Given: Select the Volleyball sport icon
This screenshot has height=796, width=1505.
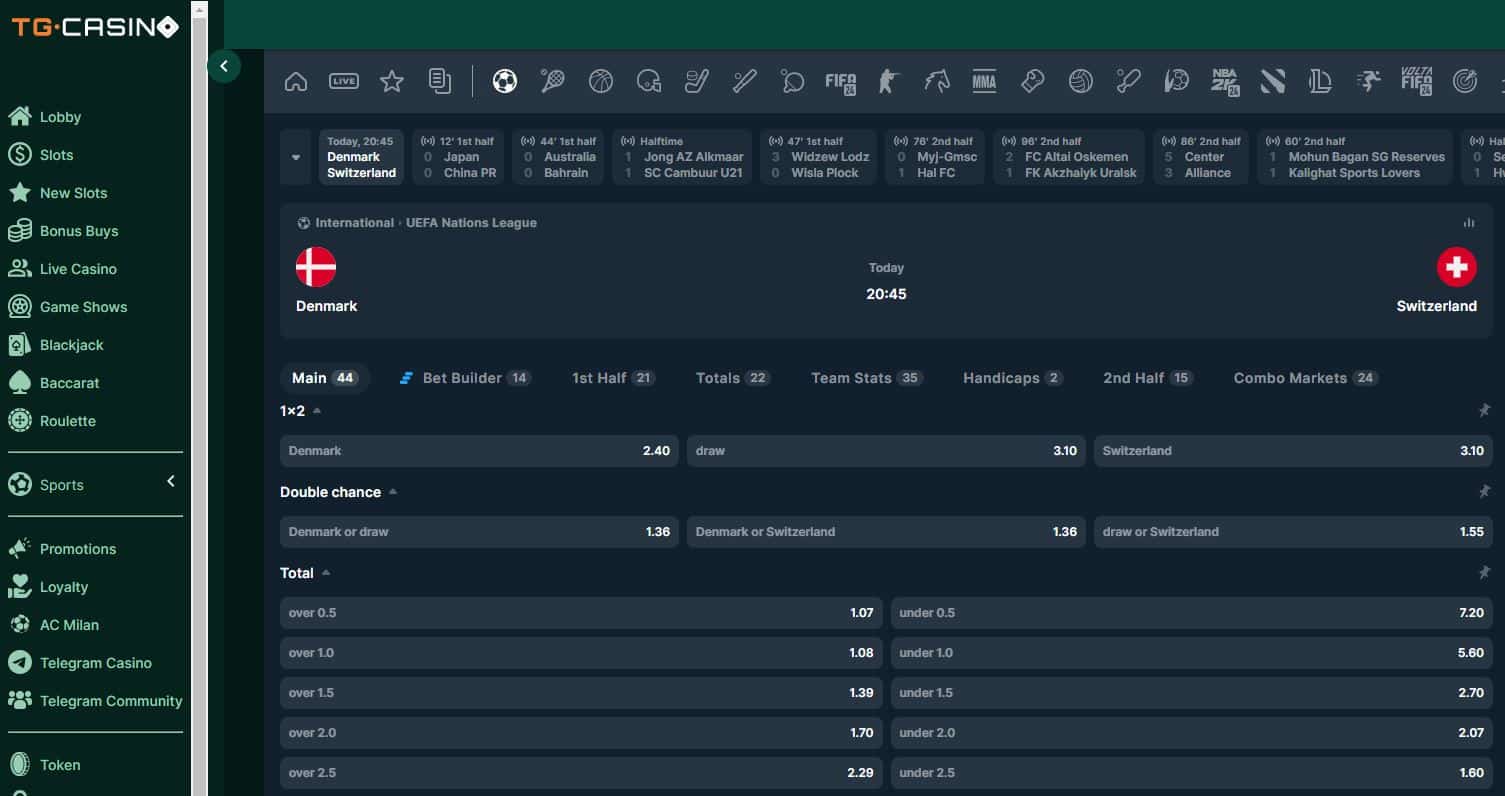Looking at the screenshot, I should point(1081,81).
